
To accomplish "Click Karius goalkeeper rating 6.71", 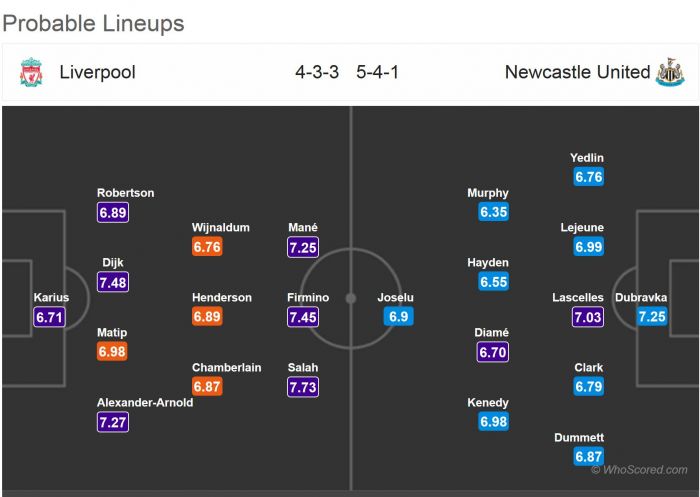I will tap(49, 317).
